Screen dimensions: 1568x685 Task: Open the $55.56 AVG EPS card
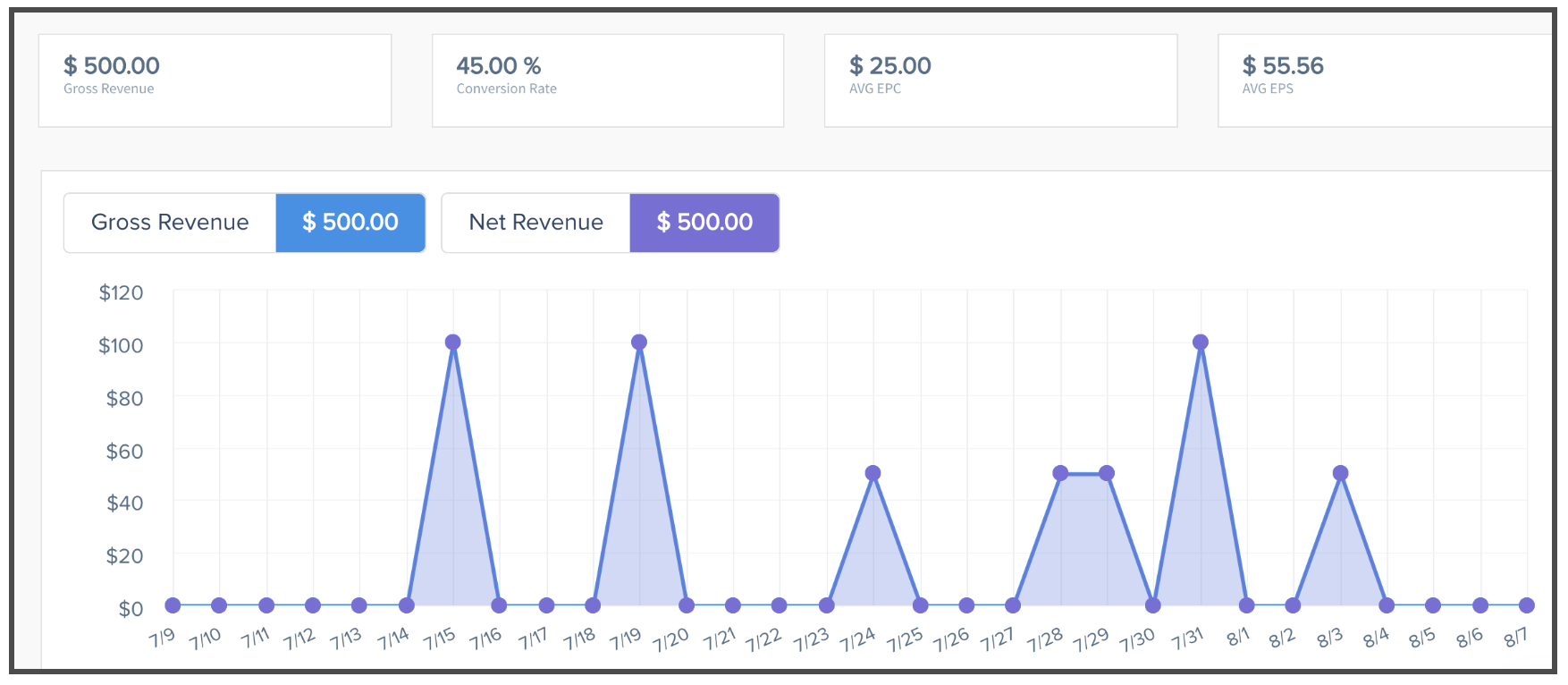click(1386, 80)
